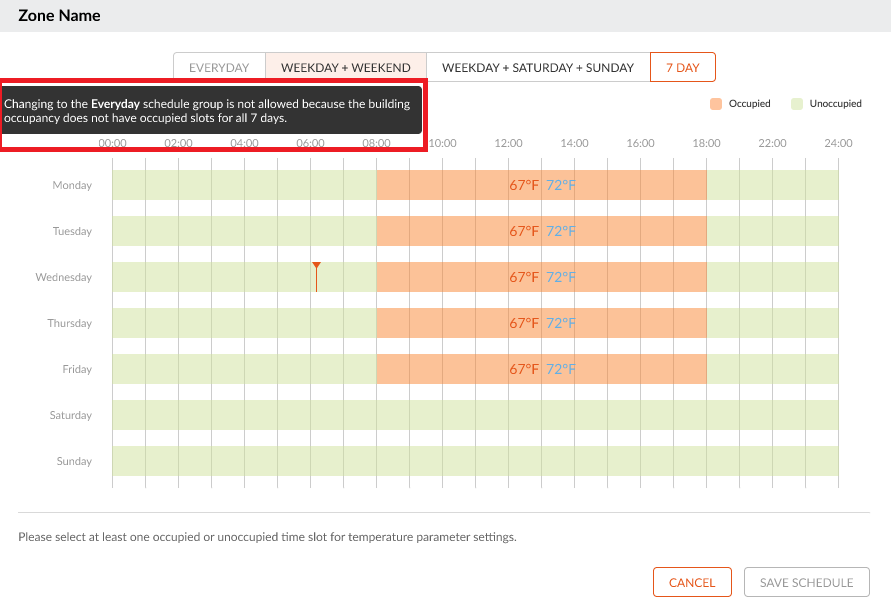The width and height of the screenshot is (891, 614).
Task: Select Tuesday's morning unoccupied slot before 08:00
Action: pos(244,231)
